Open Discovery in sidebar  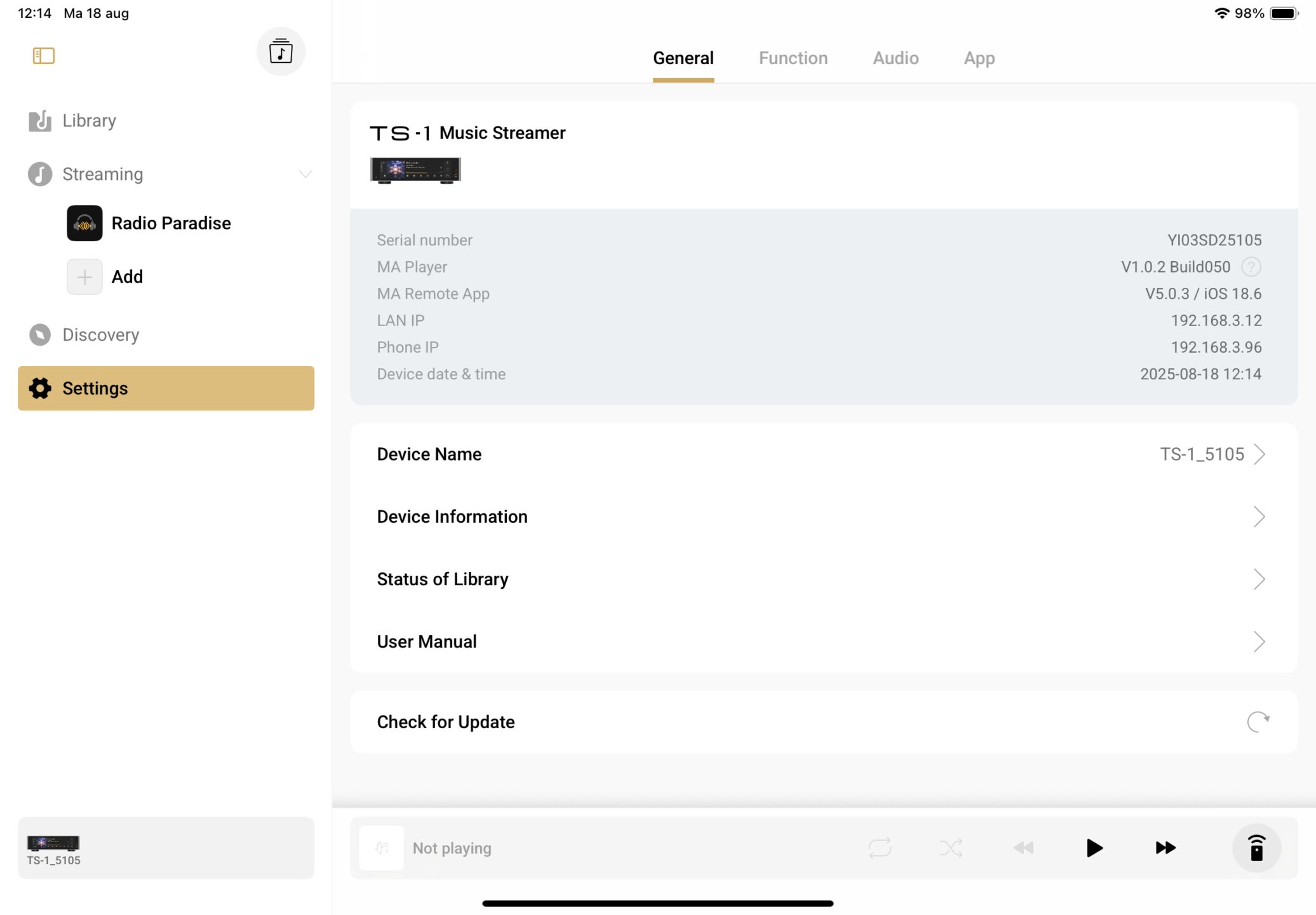click(166, 335)
